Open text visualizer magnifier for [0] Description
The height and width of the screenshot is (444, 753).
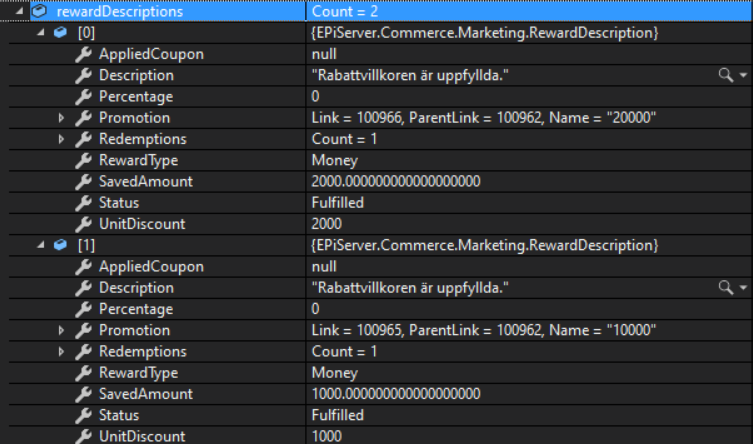[726, 75]
